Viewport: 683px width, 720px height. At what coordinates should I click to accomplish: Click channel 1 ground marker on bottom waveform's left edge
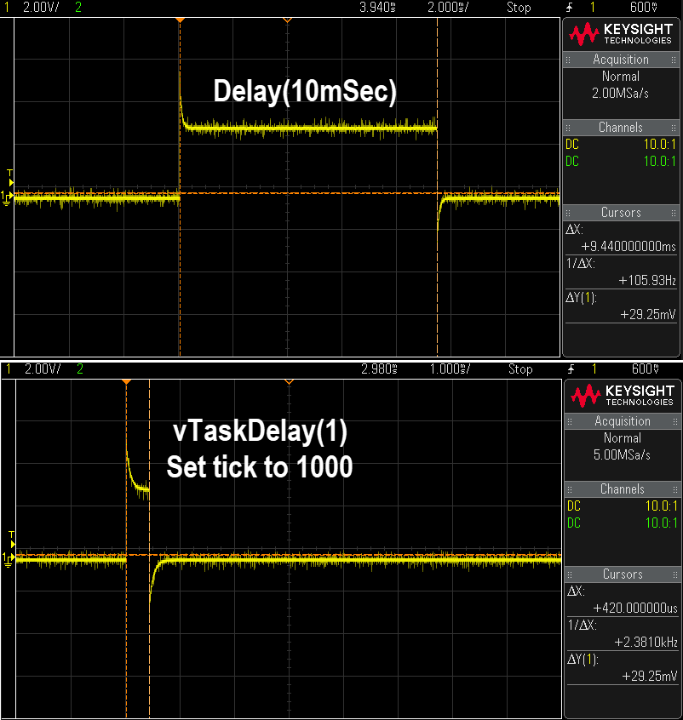[x=8, y=557]
